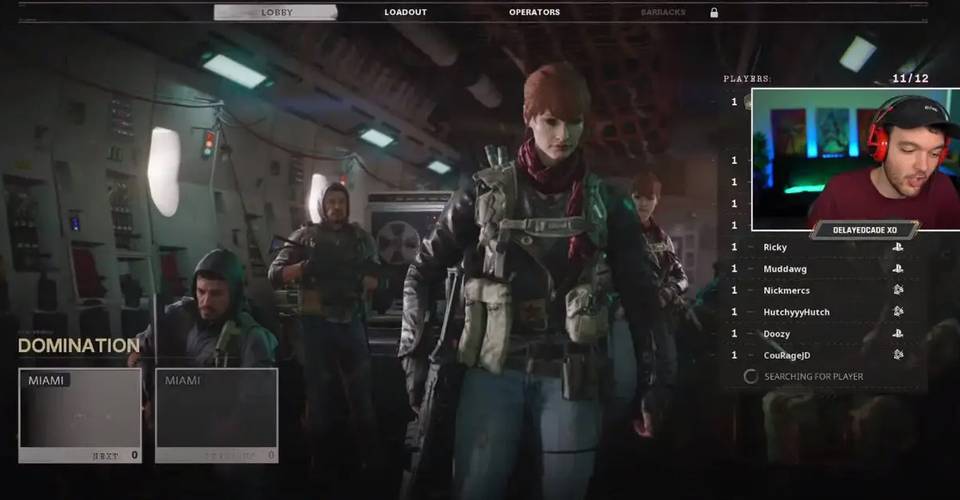Click Battle.net platform icon beside HutchyyyHutch
Screen dimensions: 960x500
898,312
